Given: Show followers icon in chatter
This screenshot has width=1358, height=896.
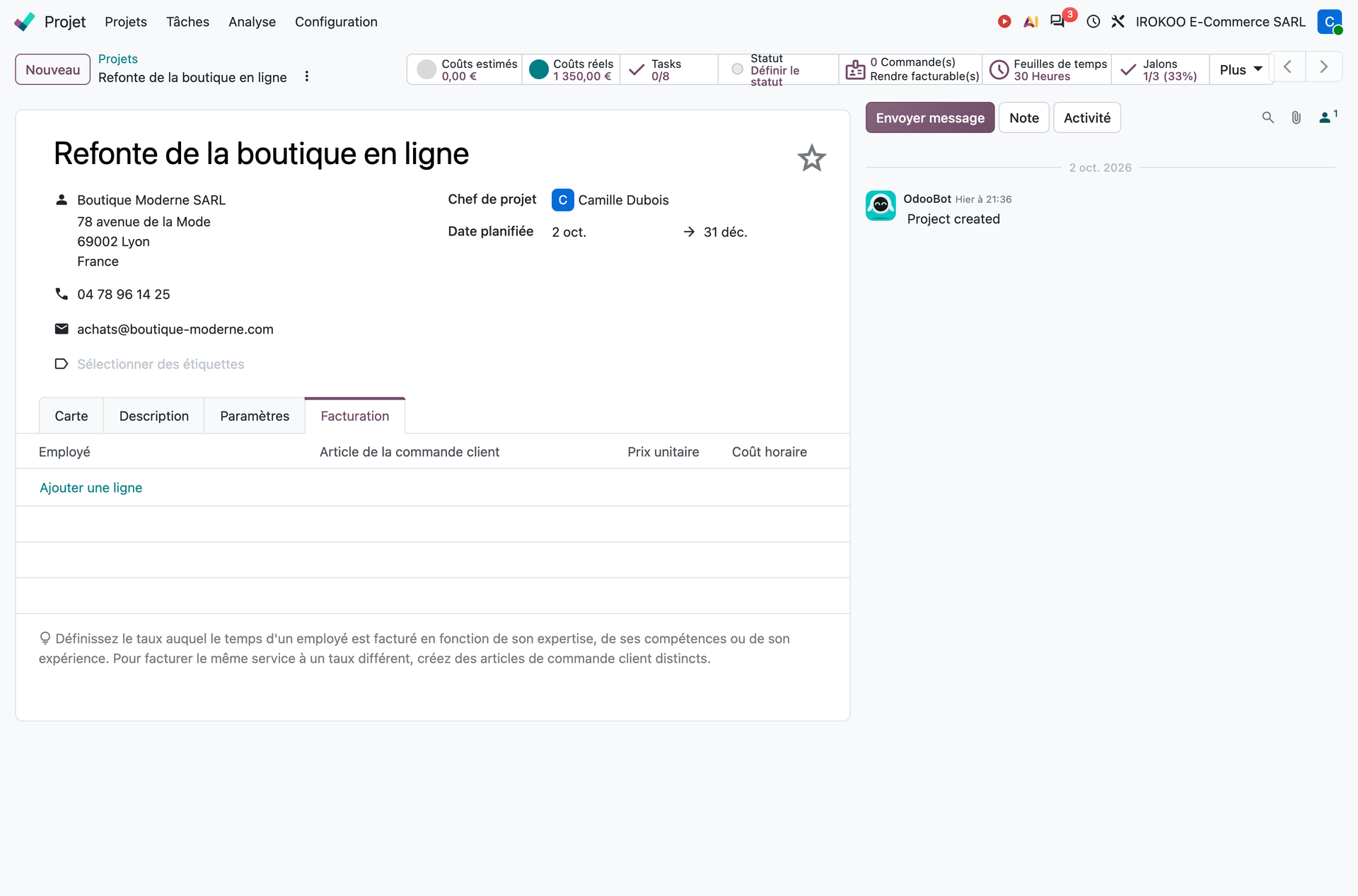Looking at the screenshot, I should [1328, 117].
